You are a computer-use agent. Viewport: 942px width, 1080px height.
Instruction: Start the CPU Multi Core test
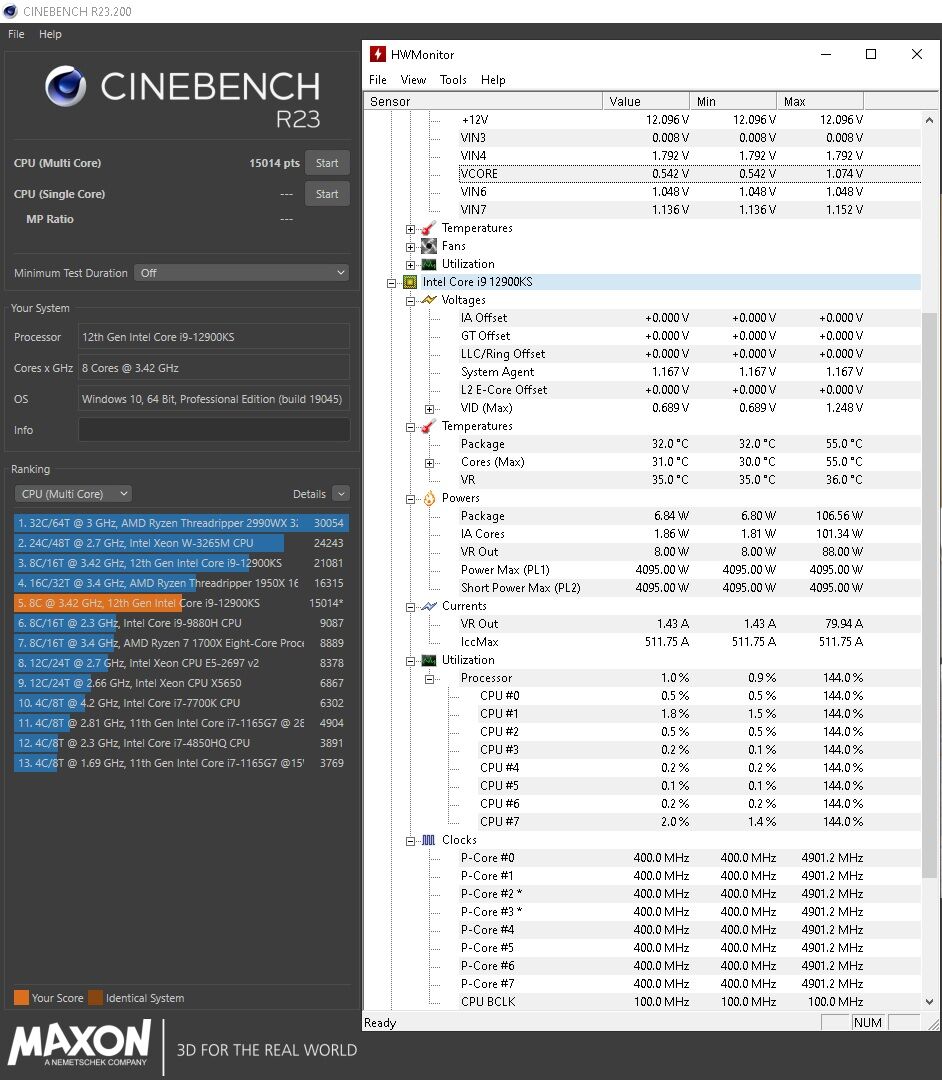(x=327, y=163)
